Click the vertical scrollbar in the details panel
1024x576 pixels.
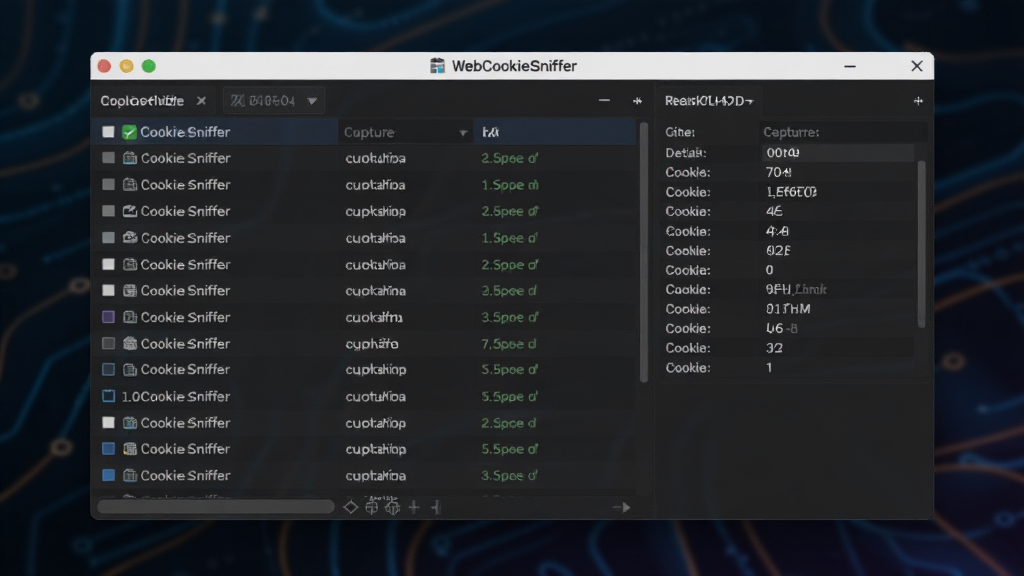(x=921, y=244)
